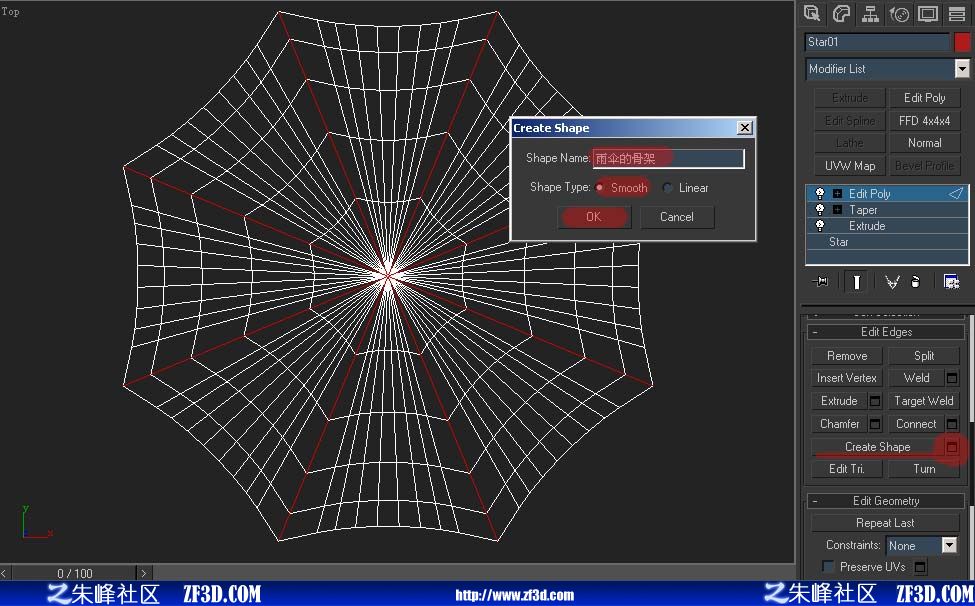The image size is (975, 606).
Task: Apply the Normal modifier button
Action: (x=924, y=143)
